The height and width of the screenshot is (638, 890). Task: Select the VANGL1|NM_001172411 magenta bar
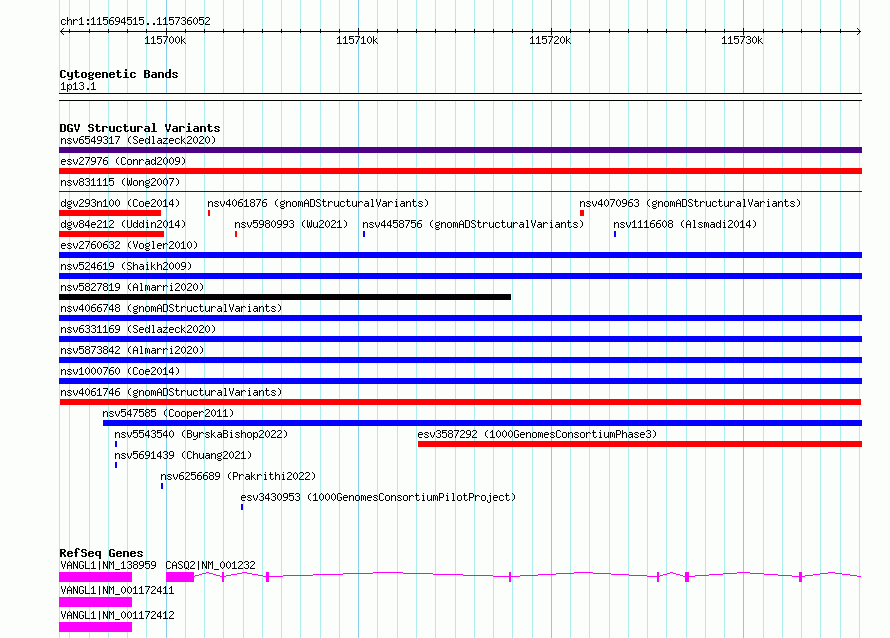[95, 602]
